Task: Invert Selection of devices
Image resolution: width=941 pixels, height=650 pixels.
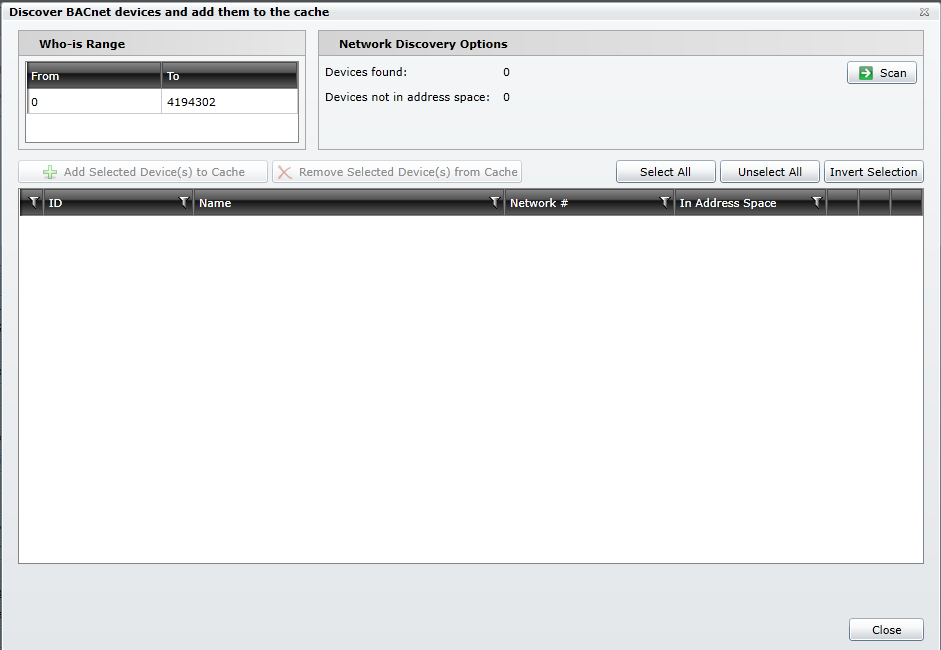Action: (x=873, y=172)
